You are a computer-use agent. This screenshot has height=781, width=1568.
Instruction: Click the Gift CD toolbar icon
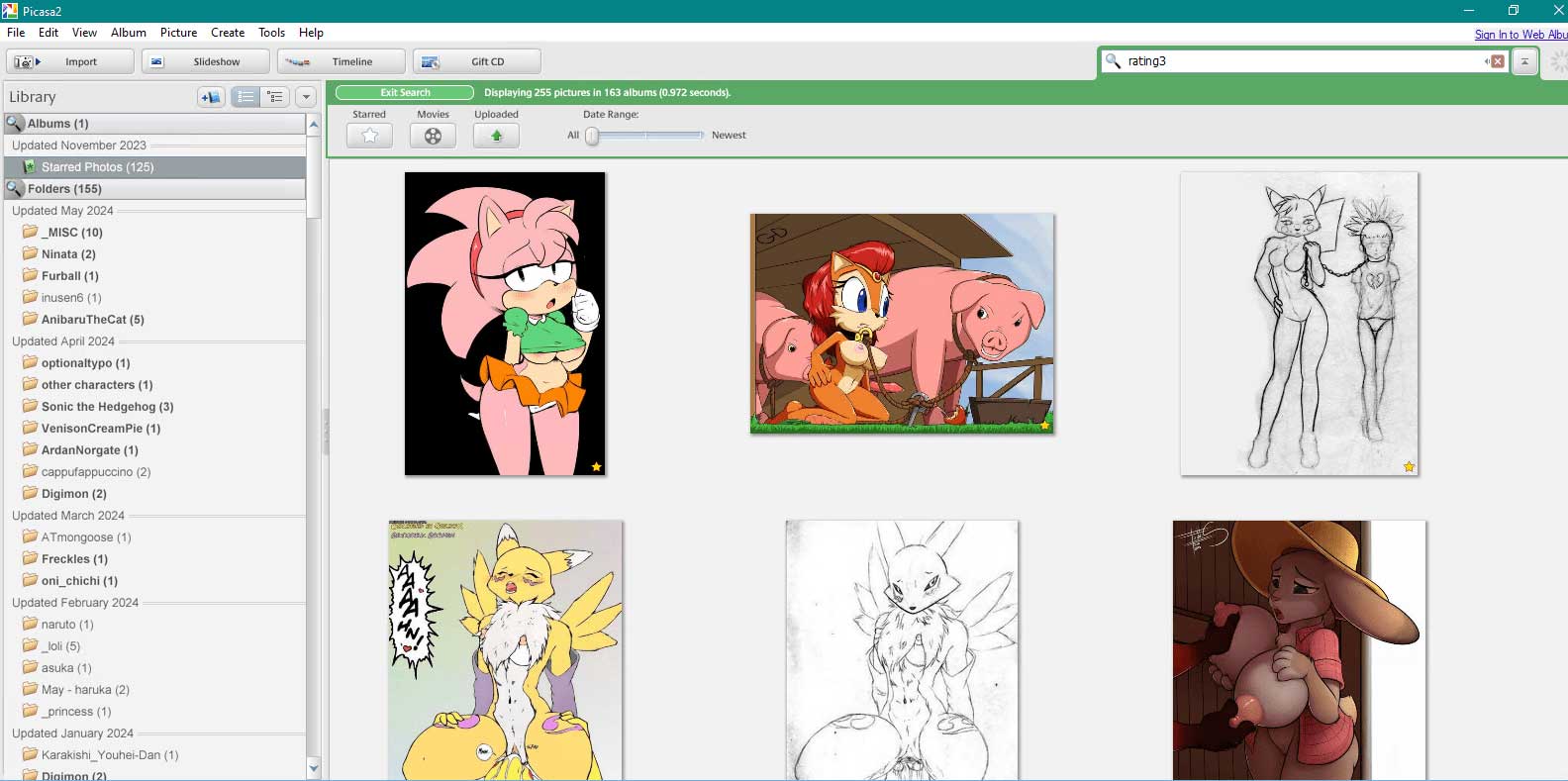[430, 61]
